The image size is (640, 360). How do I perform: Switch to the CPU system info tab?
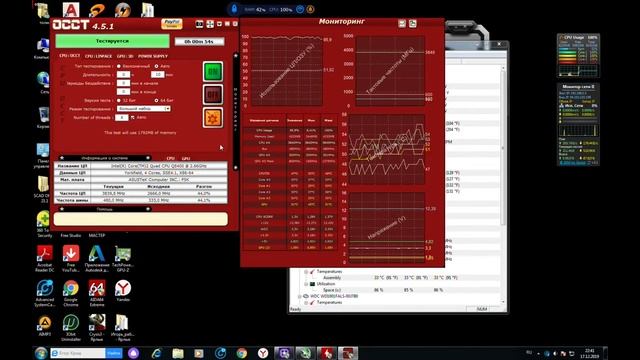[171, 158]
